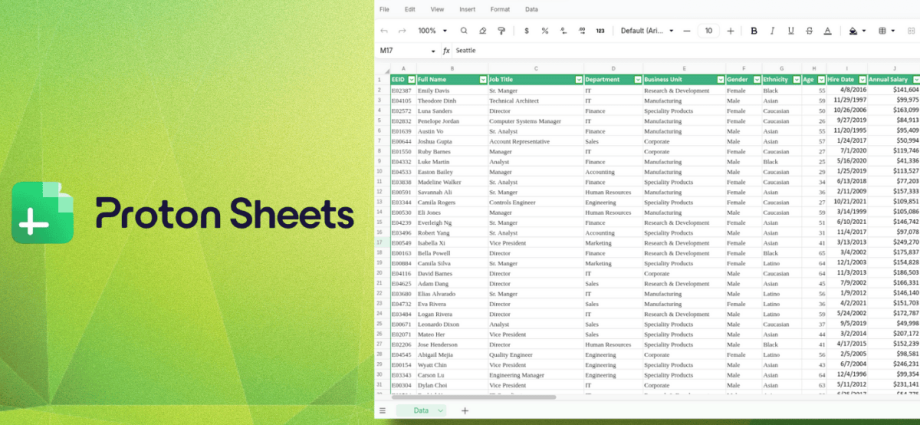The width and height of the screenshot is (920, 425).
Task: Open the View menu
Action: click(x=437, y=9)
